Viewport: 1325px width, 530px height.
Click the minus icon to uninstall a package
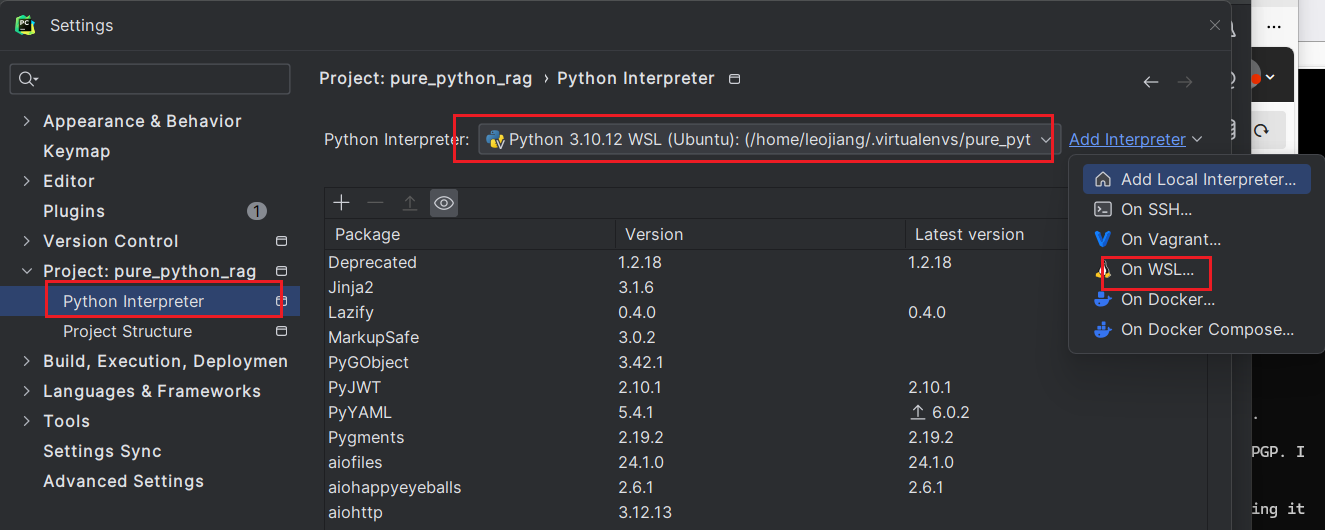click(375, 203)
